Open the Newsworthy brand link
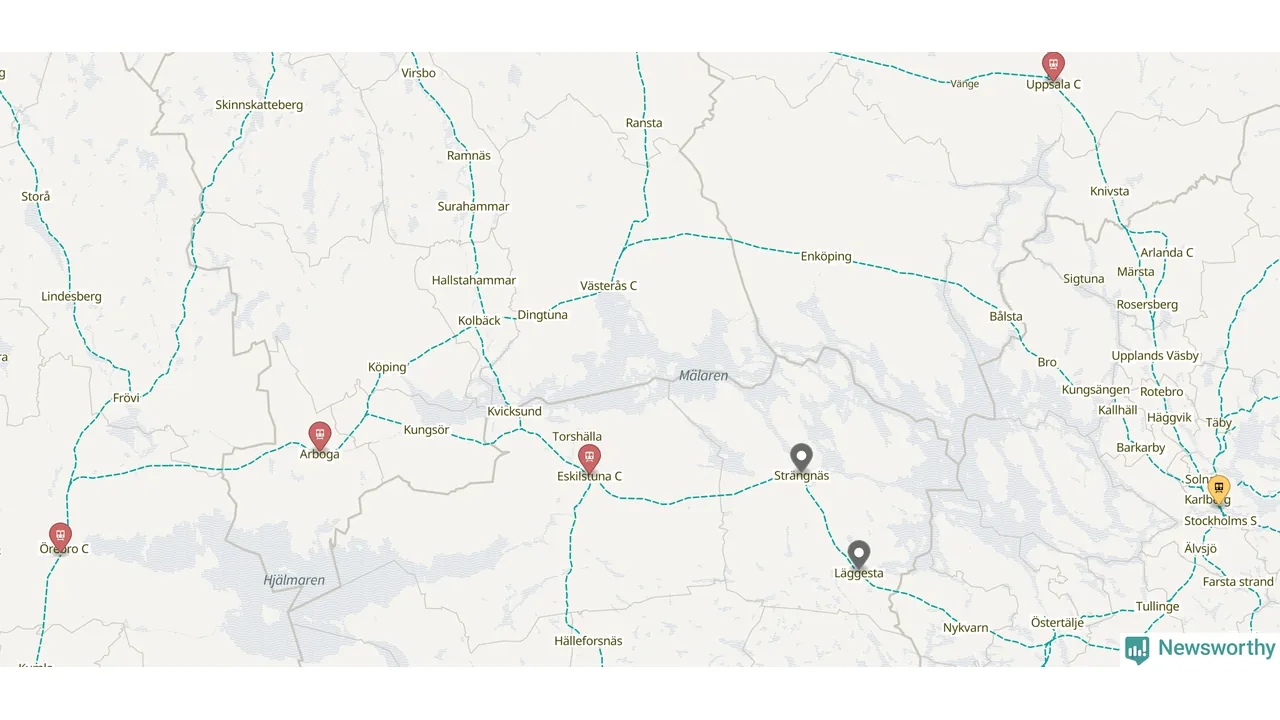Screen dimensions: 1280x720 [1200, 649]
